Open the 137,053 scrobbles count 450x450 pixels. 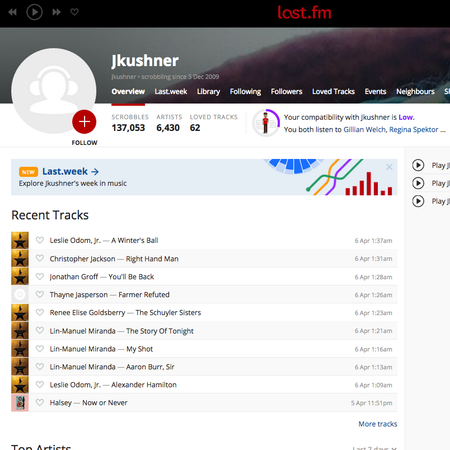tap(128, 128)
